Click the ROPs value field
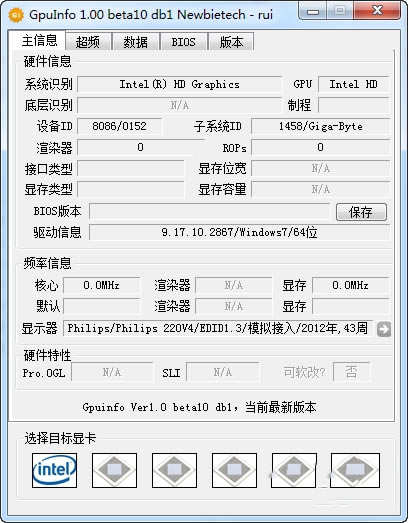Viewport: 408px width, 523px height. coord(320,147)
